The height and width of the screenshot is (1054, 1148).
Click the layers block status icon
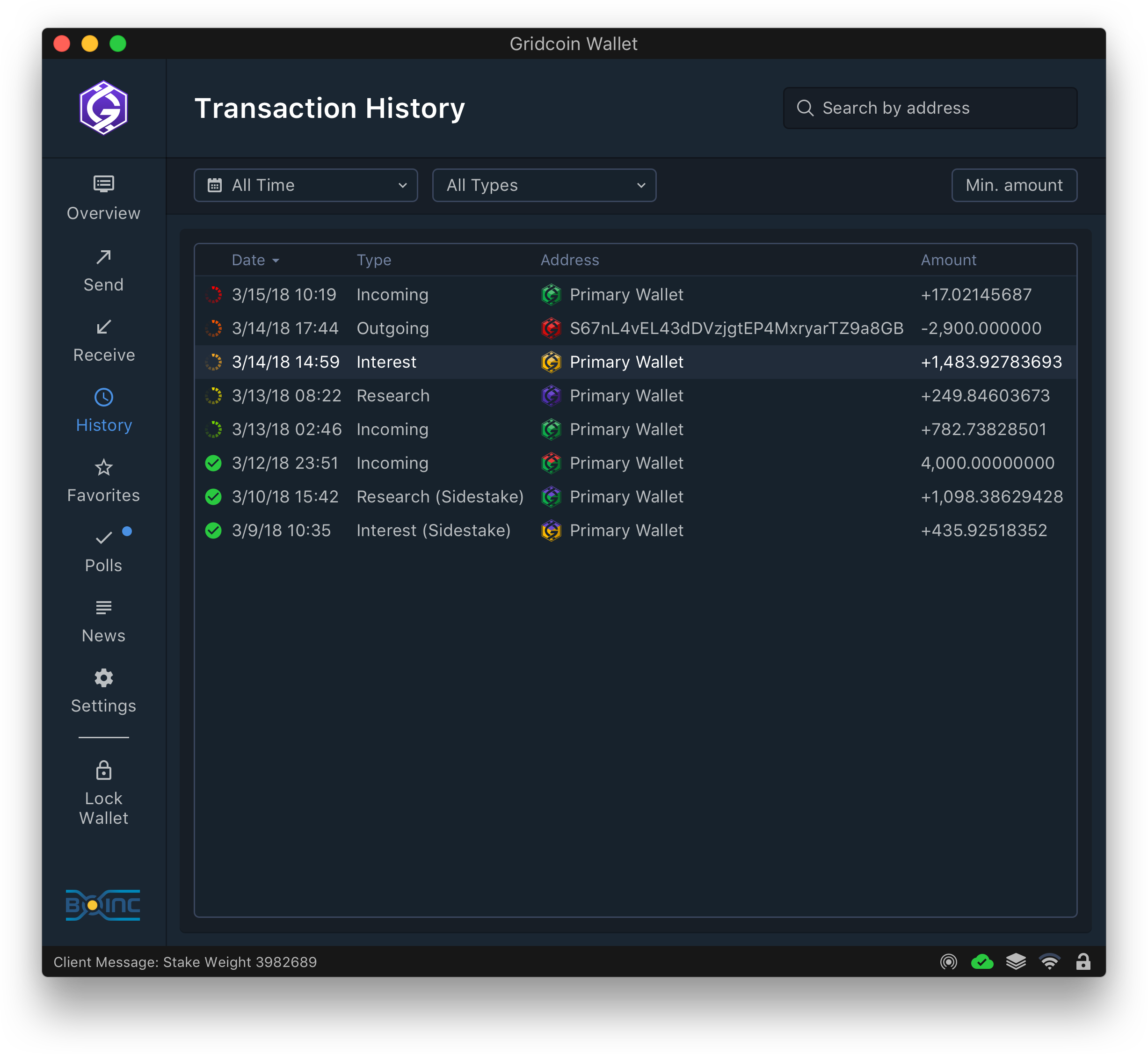(x=1016, y=962)
